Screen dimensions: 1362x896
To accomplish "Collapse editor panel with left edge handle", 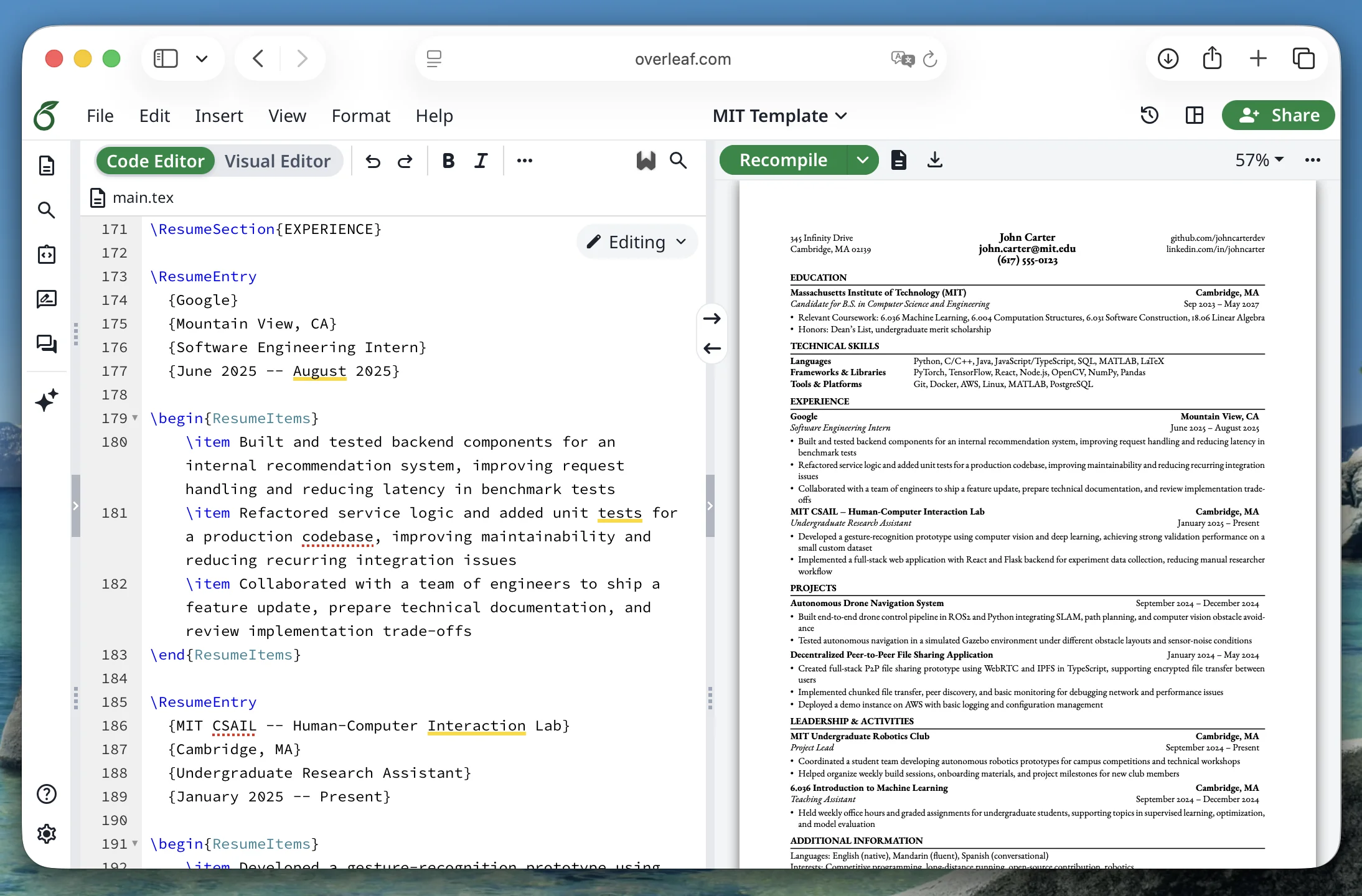I will pos(76,506).
